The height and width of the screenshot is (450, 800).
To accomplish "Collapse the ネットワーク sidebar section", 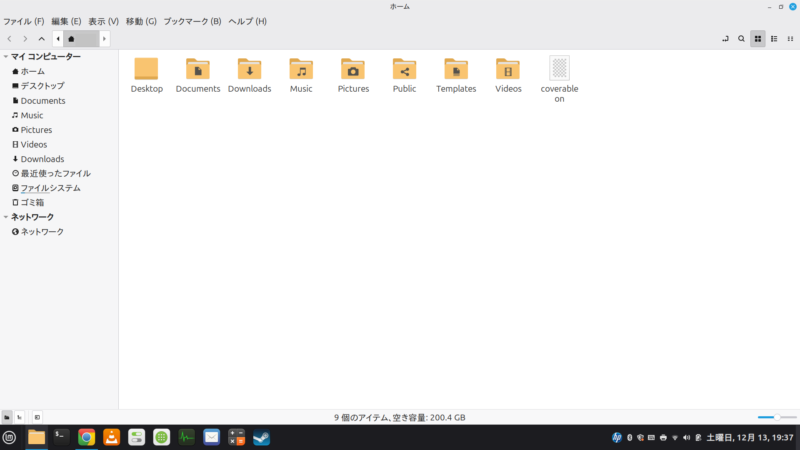I will click(6, 217).
